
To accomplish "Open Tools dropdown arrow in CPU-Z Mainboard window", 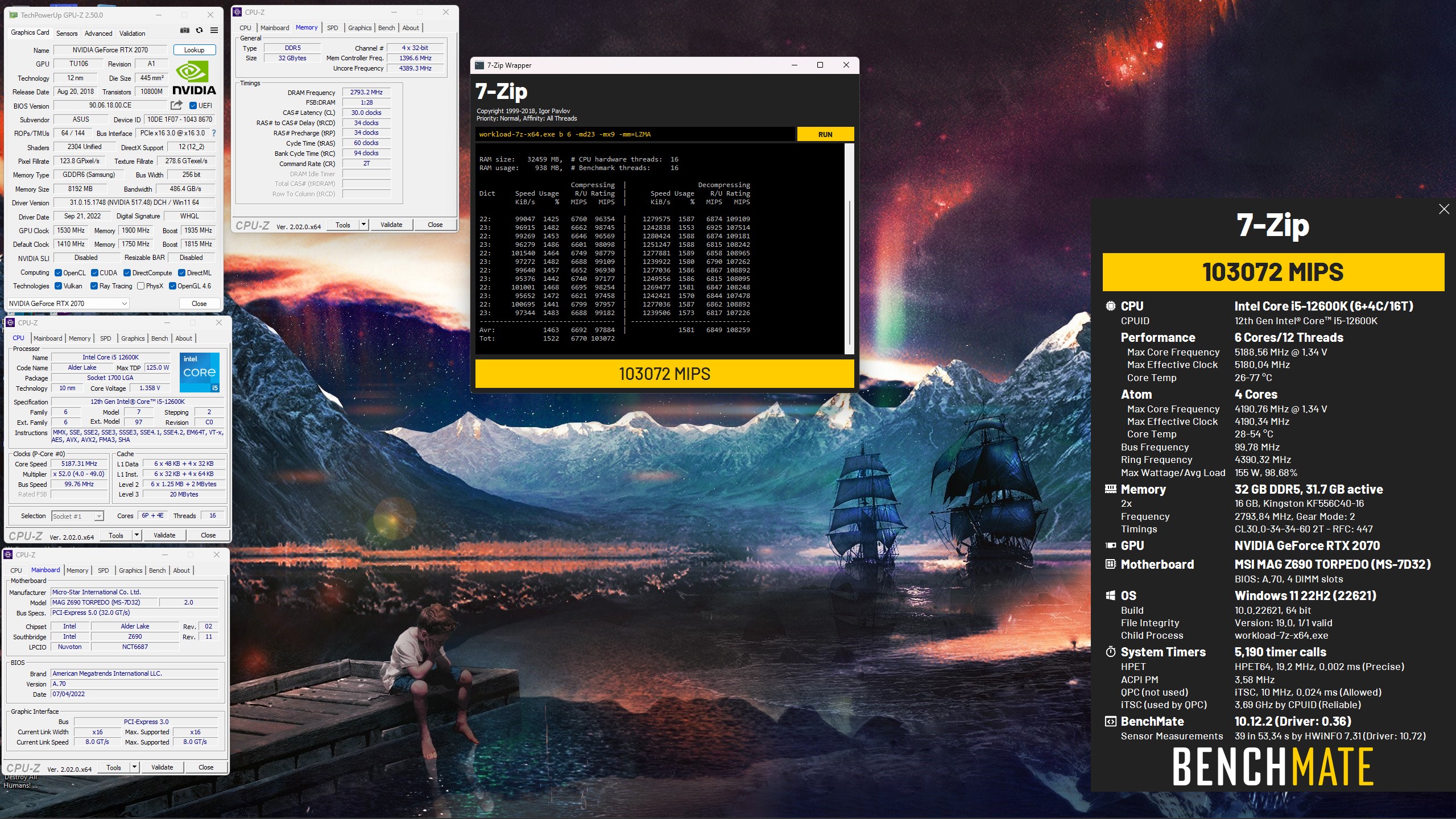I will 134,767.
